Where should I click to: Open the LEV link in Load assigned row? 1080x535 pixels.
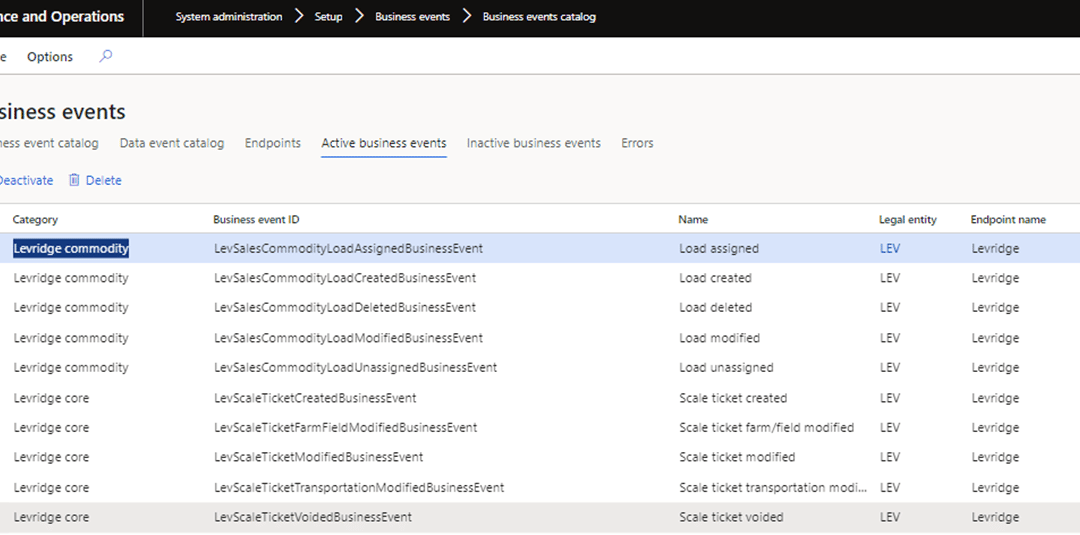click(x=890, y=249)
